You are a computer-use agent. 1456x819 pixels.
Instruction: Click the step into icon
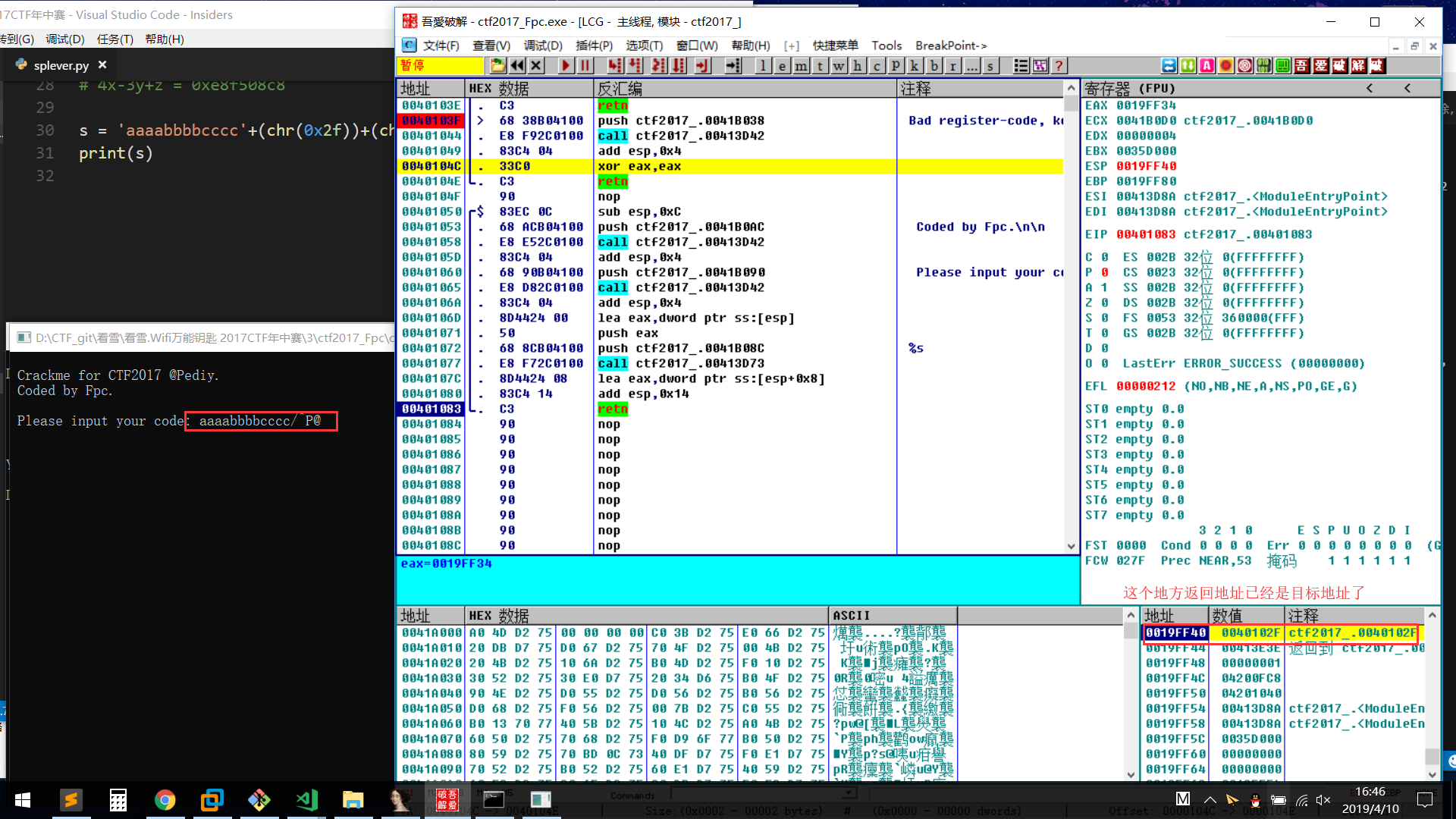pos(615,66)
